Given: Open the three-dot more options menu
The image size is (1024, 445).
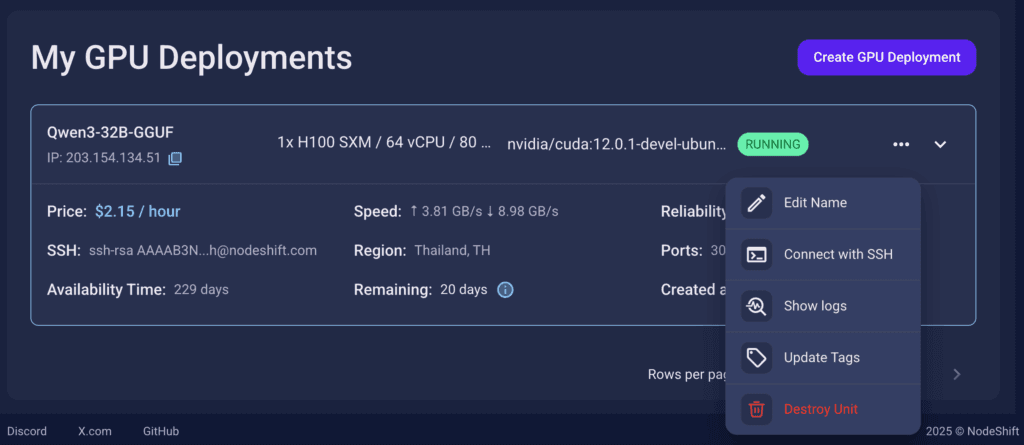Looking at the screenshot, I should [901, 144].
